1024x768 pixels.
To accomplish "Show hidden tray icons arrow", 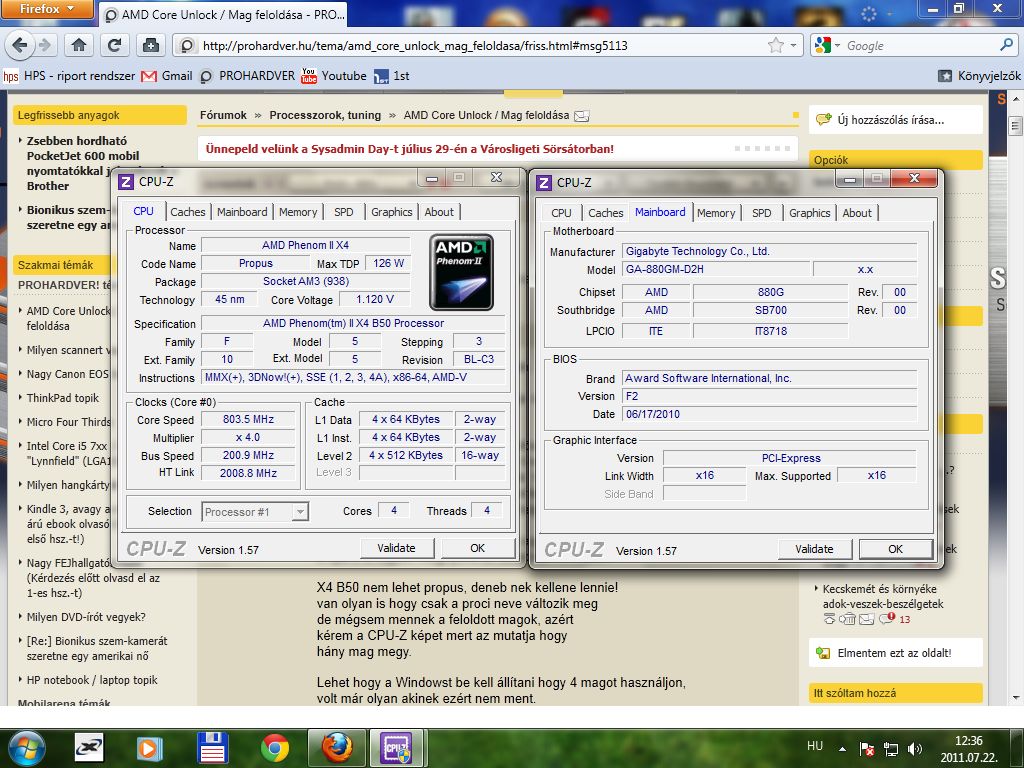I will 842,749.
